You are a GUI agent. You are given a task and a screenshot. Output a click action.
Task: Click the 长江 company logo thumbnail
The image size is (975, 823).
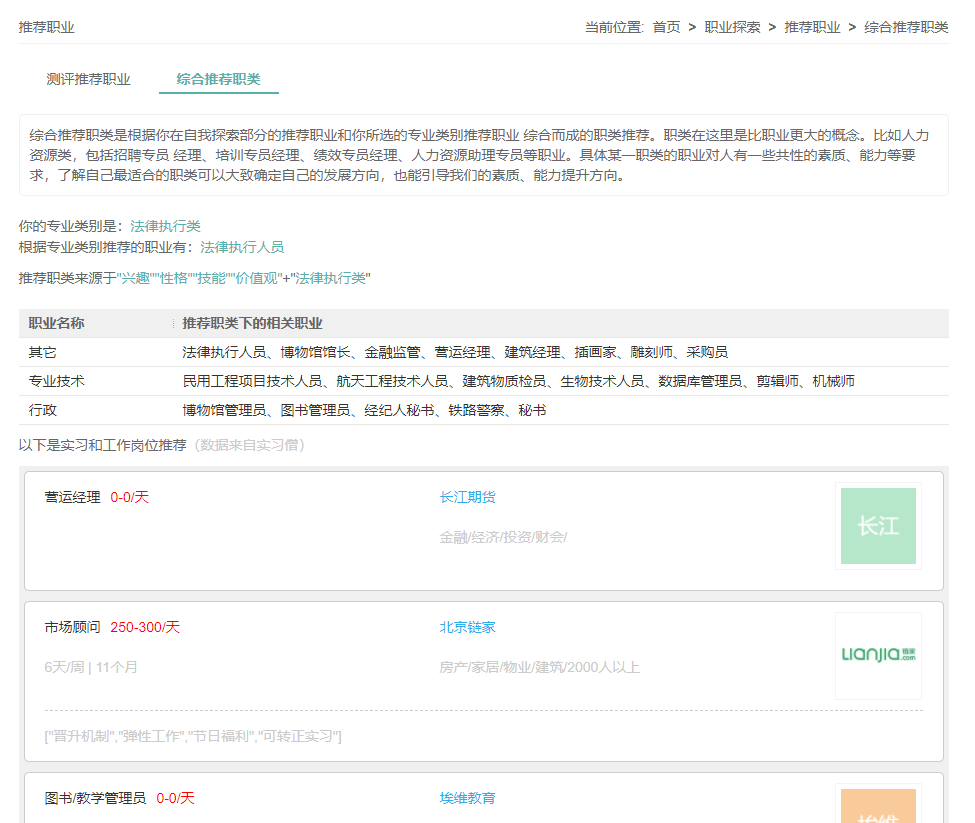point(878,526)
